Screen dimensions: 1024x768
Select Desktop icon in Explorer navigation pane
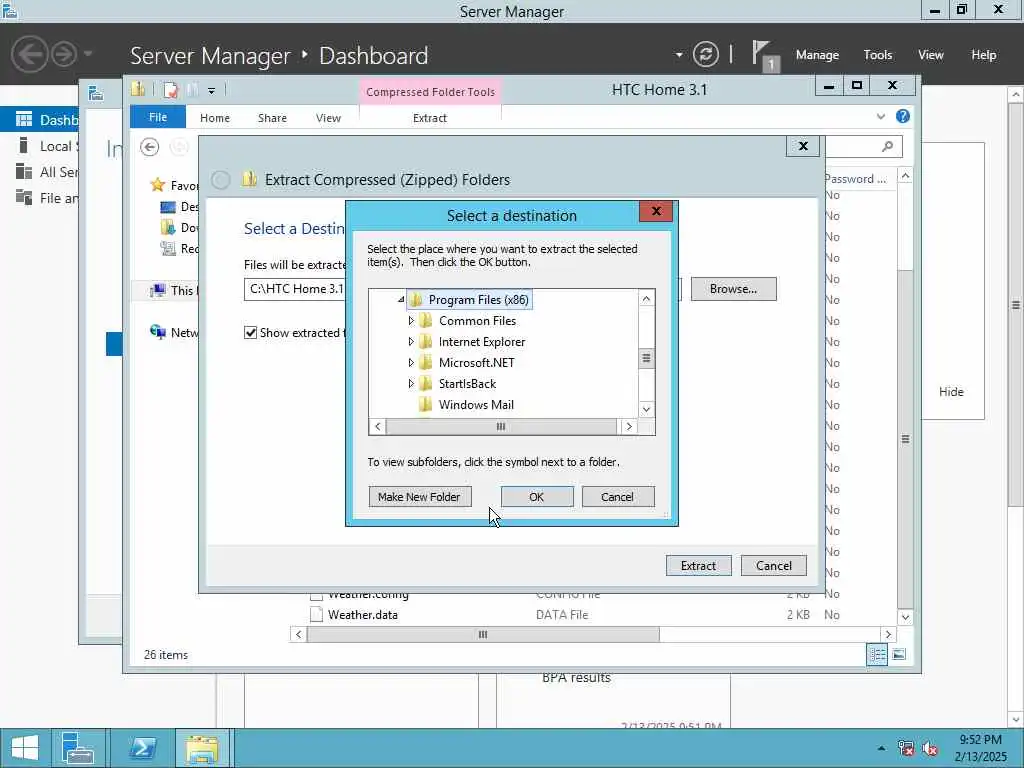[x=168, y=207]
